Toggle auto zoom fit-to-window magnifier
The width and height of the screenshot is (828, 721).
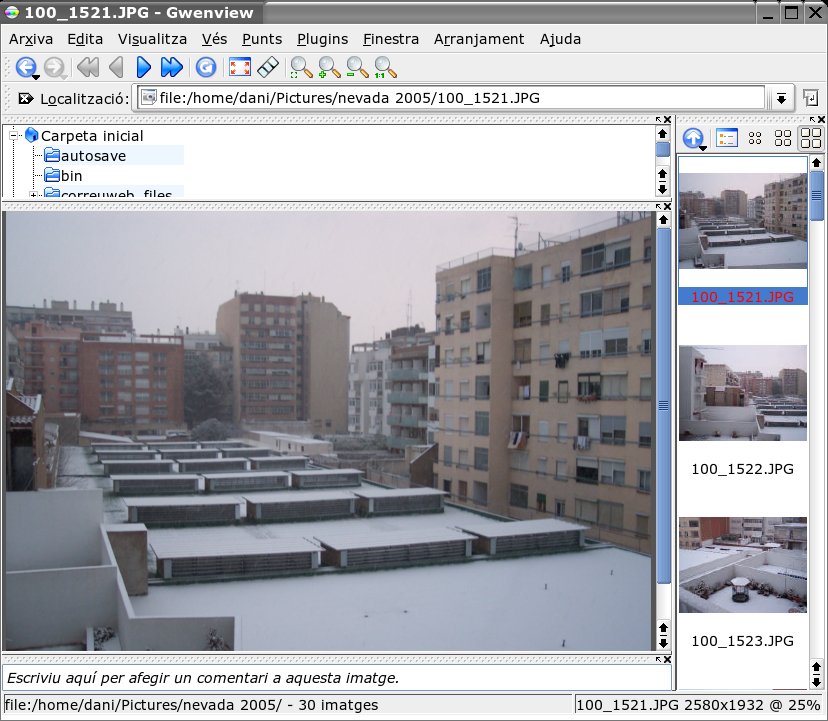pos(301,67)
